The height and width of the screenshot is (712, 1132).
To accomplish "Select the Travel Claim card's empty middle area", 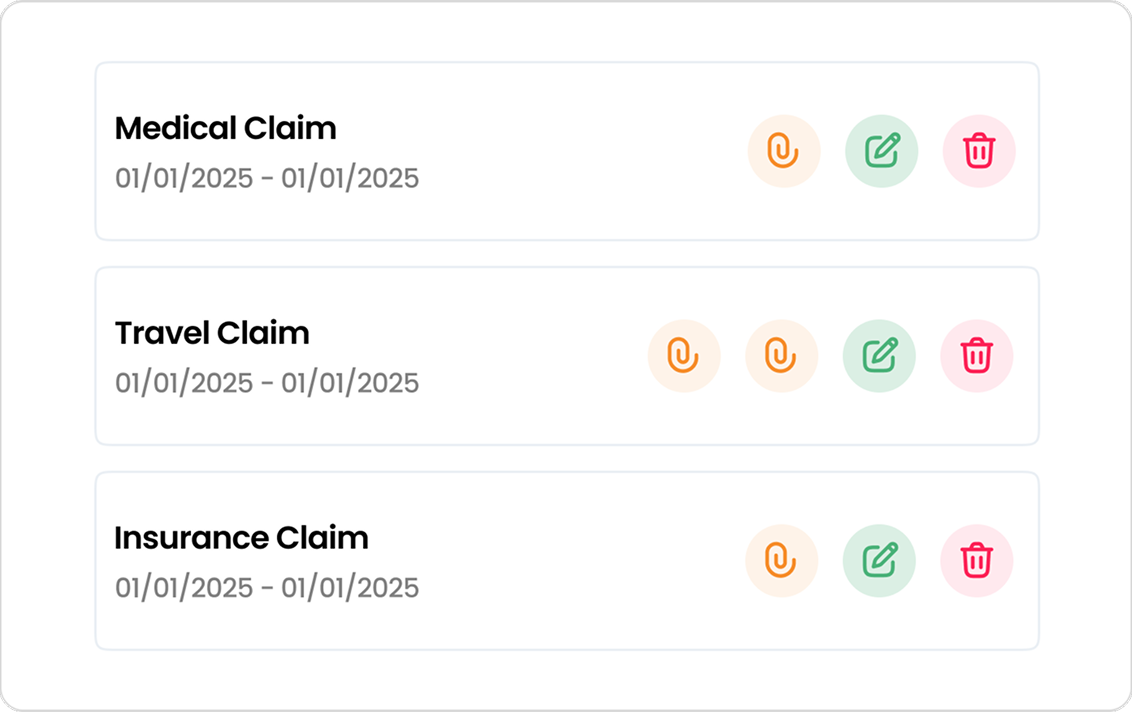I will click(534, 356).
